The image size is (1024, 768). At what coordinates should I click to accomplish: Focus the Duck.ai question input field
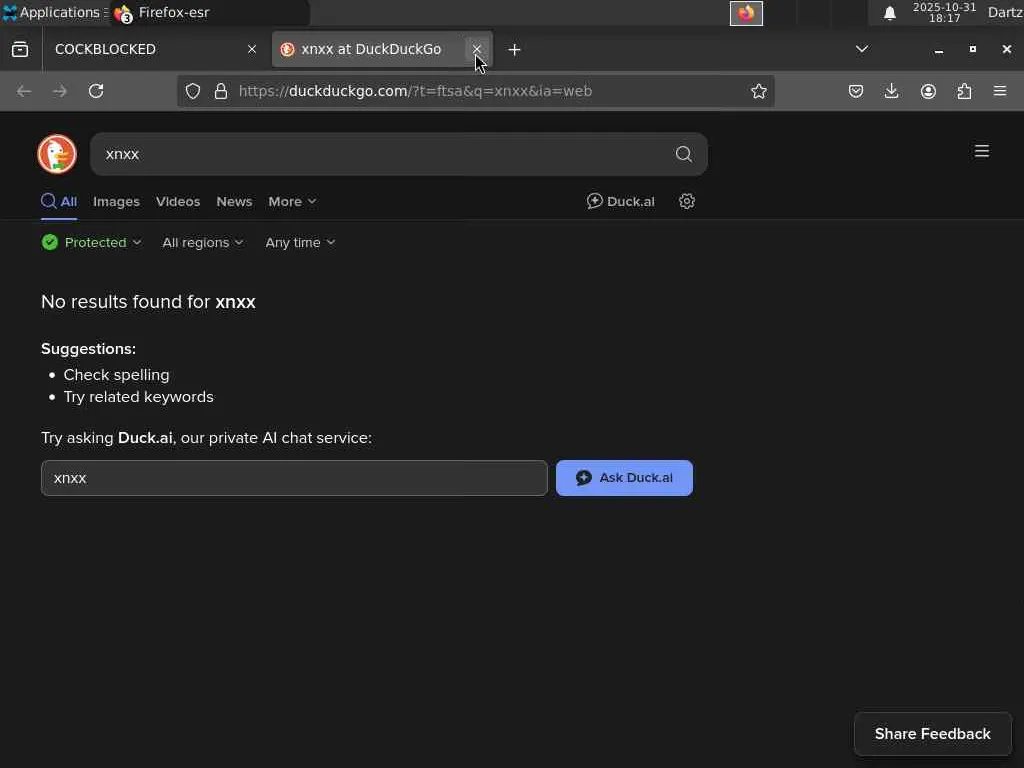pyautogui.click(x=294, y=478)
